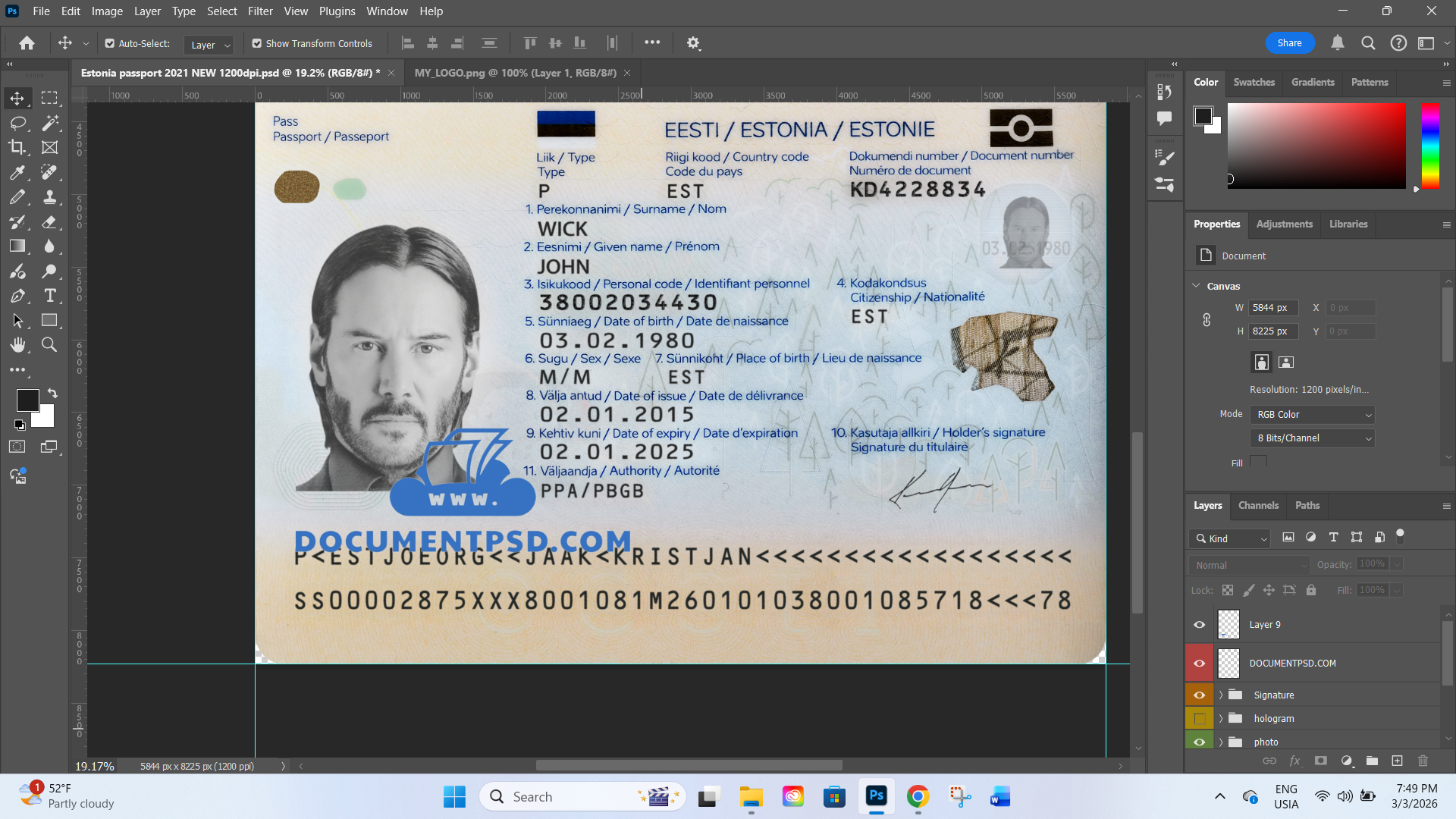Show the hologram layer group
The width and height of the screenshot is (1456, 819).
click(x=1199, y=718)
